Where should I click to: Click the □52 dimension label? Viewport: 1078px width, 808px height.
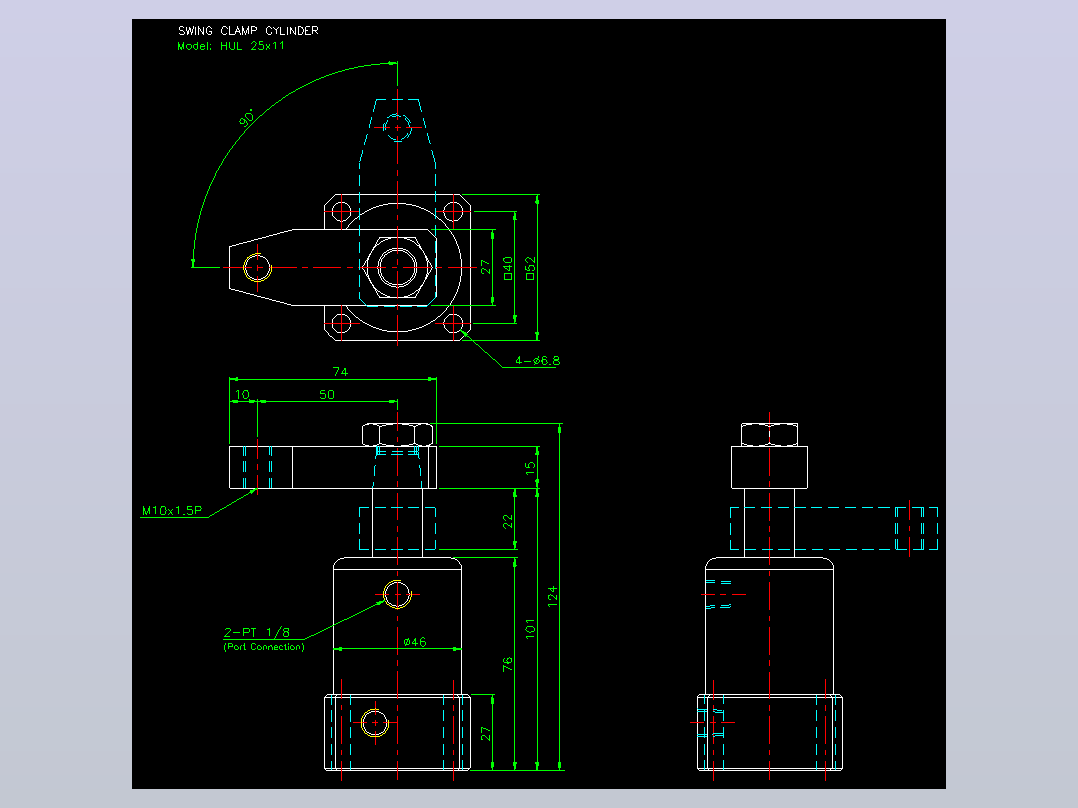[x=530, y=268]
